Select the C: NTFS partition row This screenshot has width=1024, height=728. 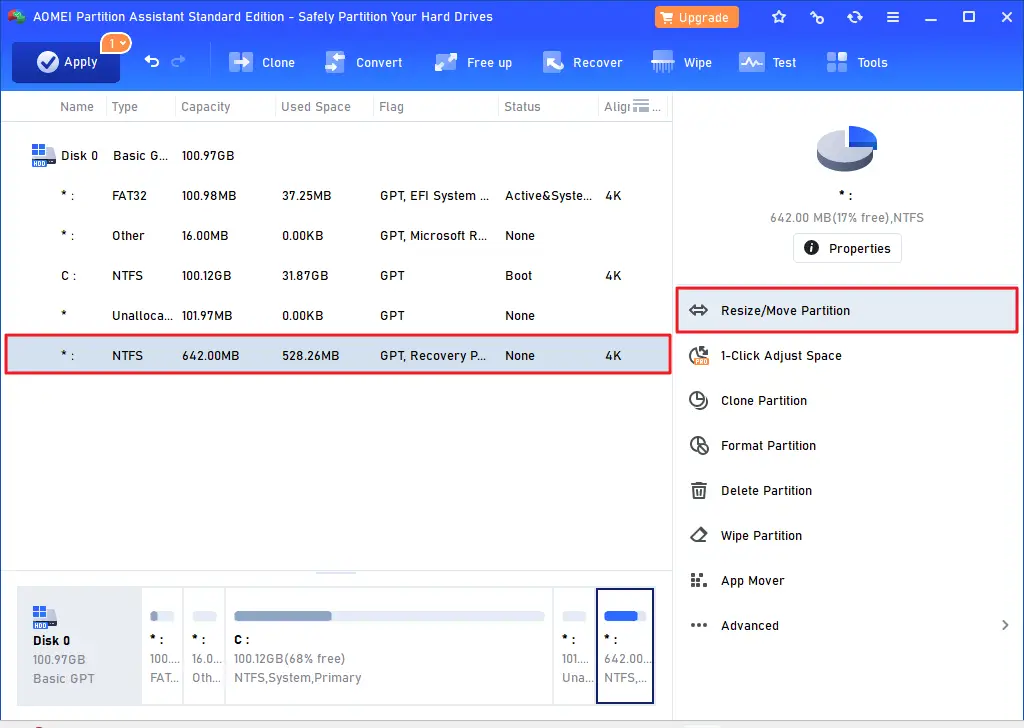[x=337, y=276]
